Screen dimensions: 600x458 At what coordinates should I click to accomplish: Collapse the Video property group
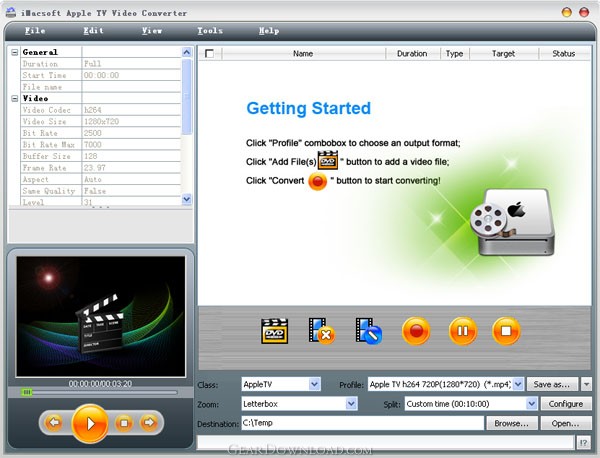[x=15, y=99]
